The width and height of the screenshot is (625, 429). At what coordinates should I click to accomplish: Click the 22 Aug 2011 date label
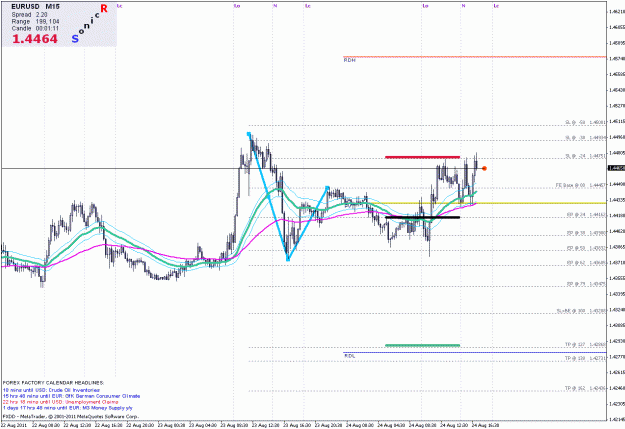(x=14, y=425)
